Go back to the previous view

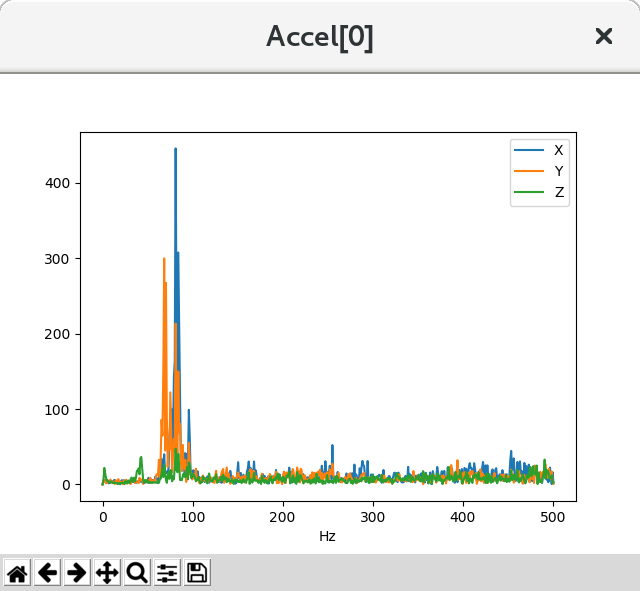[47, 573]
